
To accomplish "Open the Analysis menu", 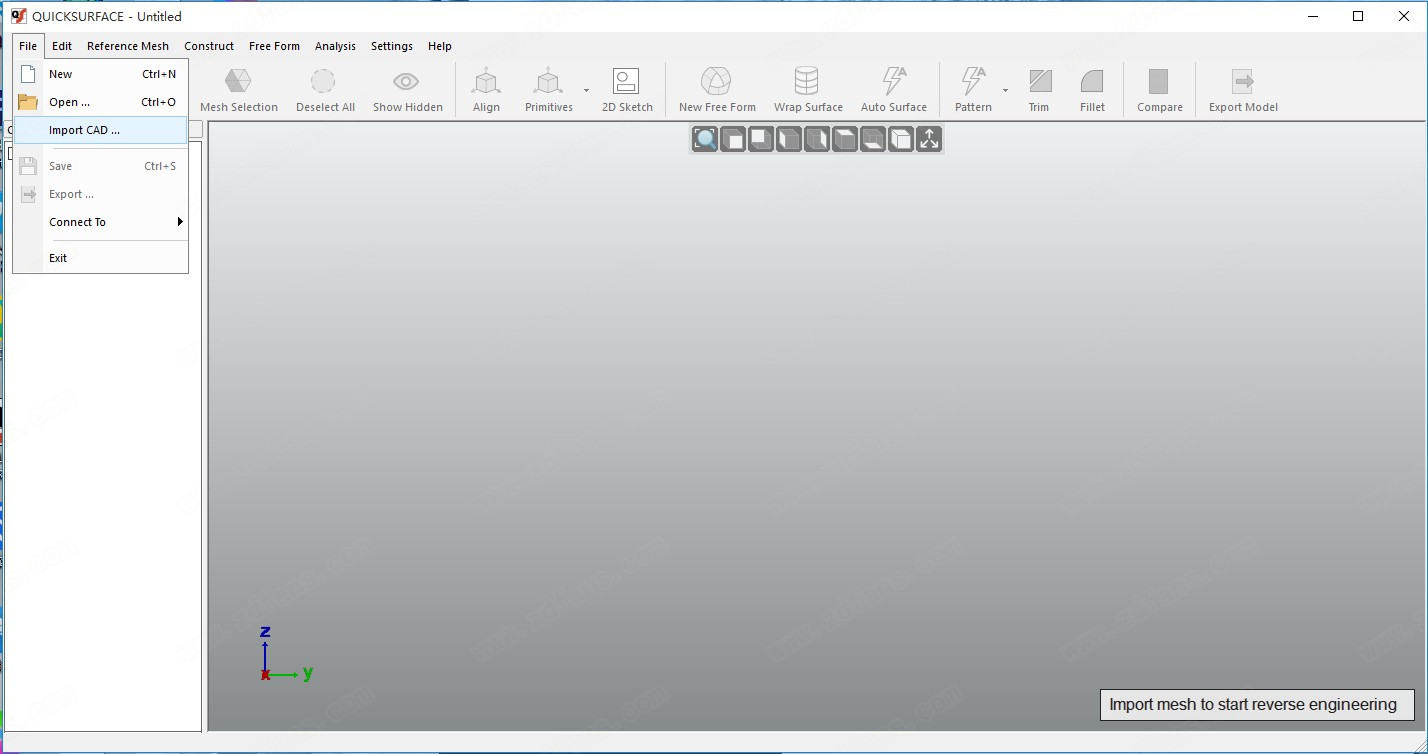I will pyautogui.click(x=335, y=46).
